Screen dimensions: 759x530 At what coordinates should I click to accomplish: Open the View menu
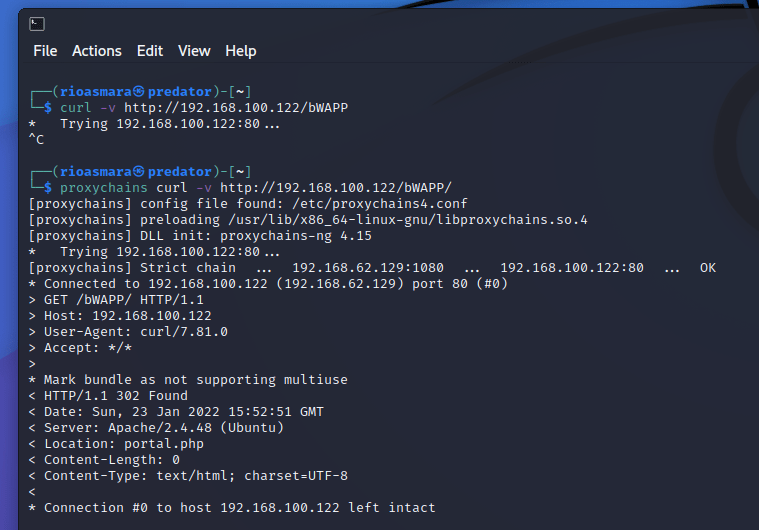point(194,51)
